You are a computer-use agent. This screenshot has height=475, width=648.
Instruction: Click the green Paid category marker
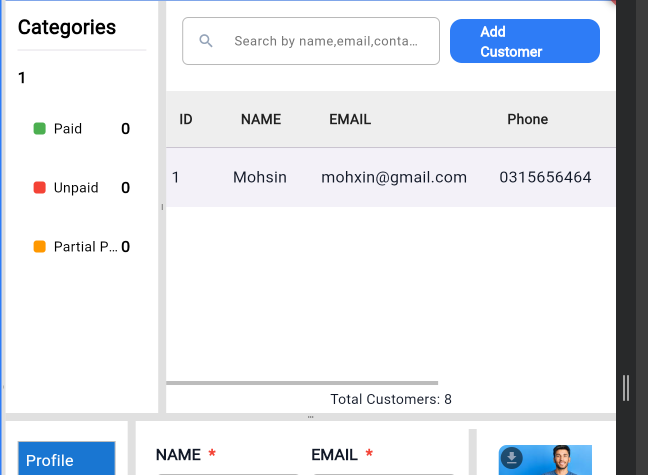[40, 129]
